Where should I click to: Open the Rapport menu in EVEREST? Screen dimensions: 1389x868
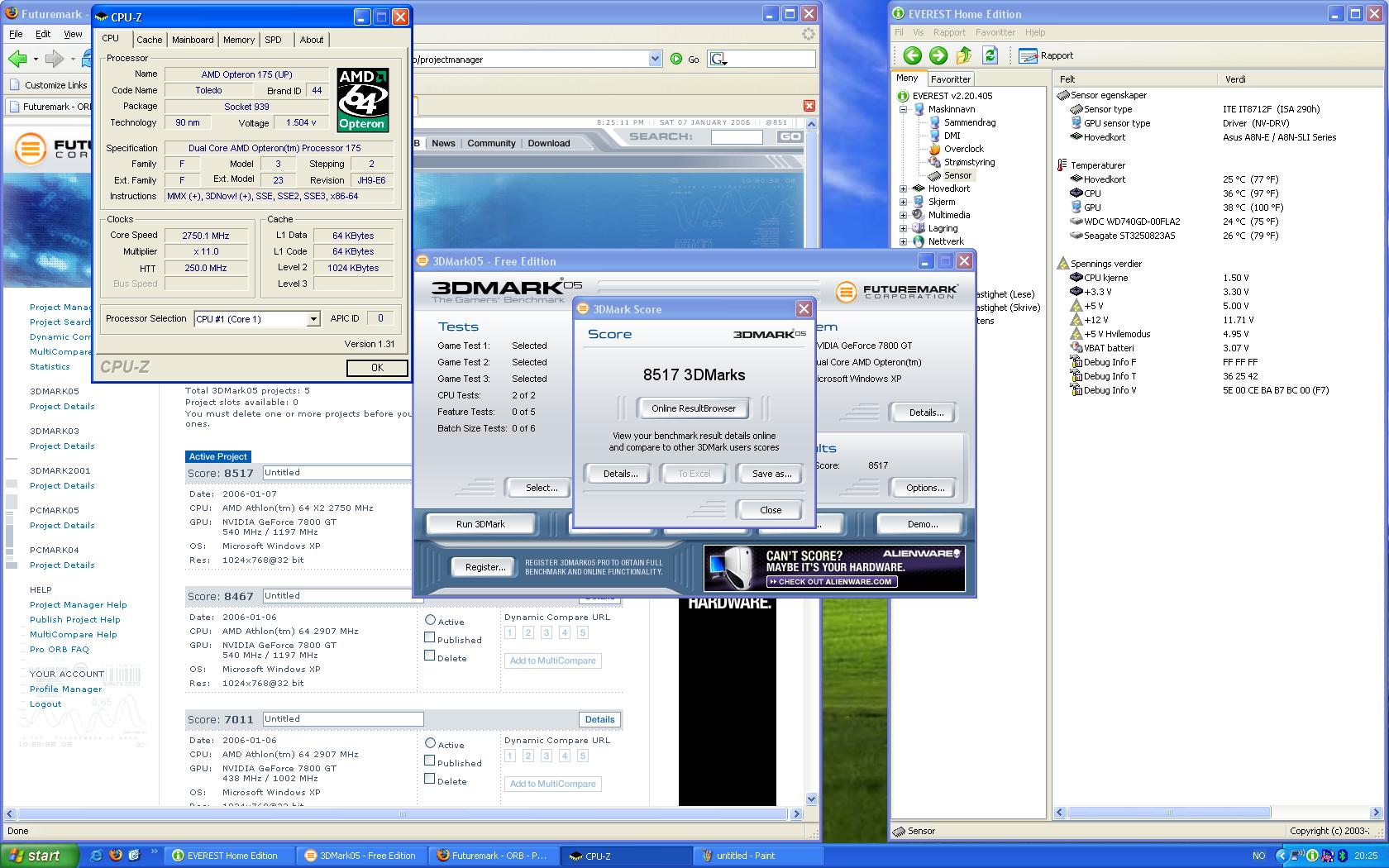pyautogui.click(x=949, y=32)
